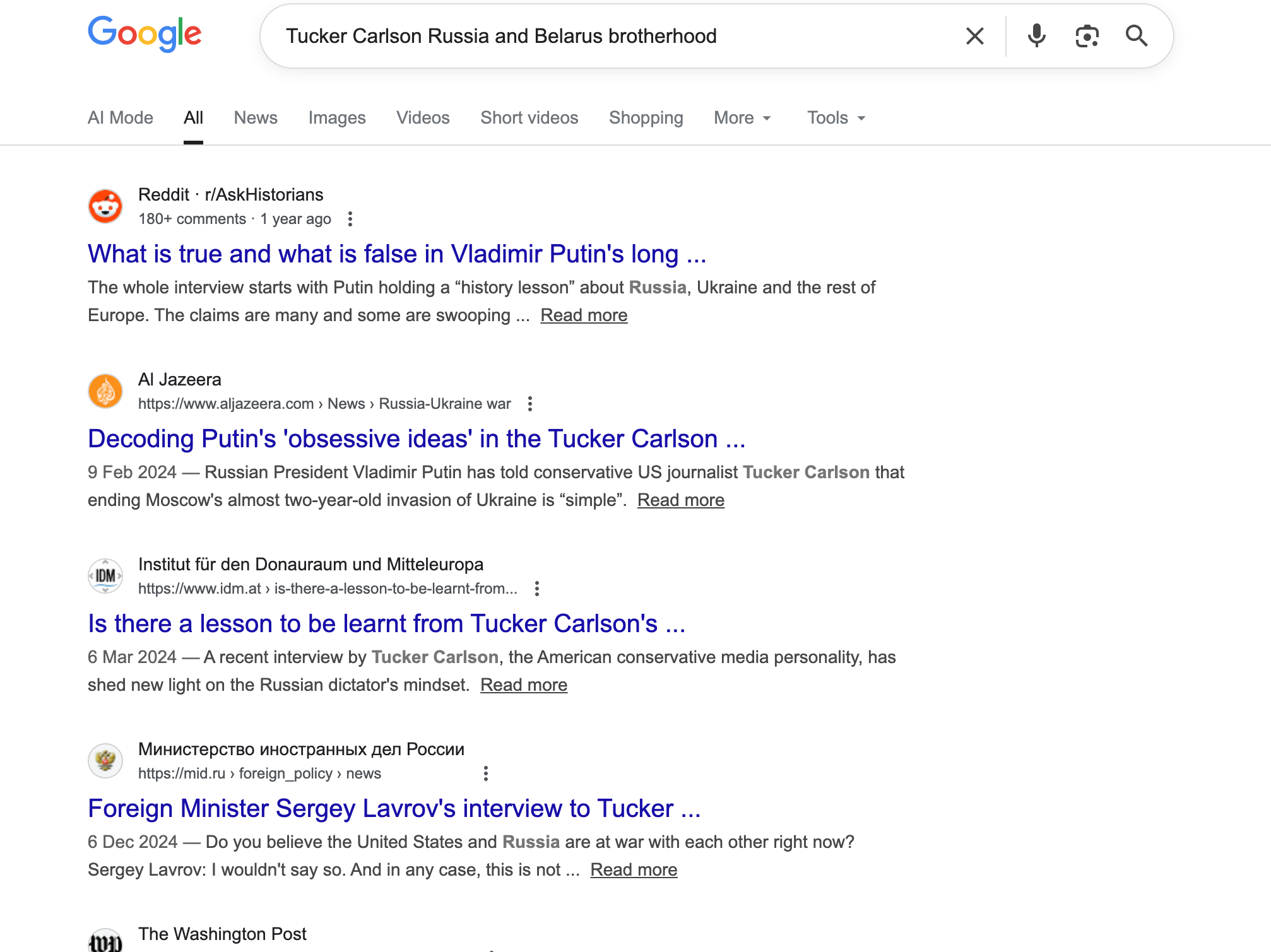Screen dimensions: 1271x952
Task: Switch to the Images tab
Action: (337, 117)
